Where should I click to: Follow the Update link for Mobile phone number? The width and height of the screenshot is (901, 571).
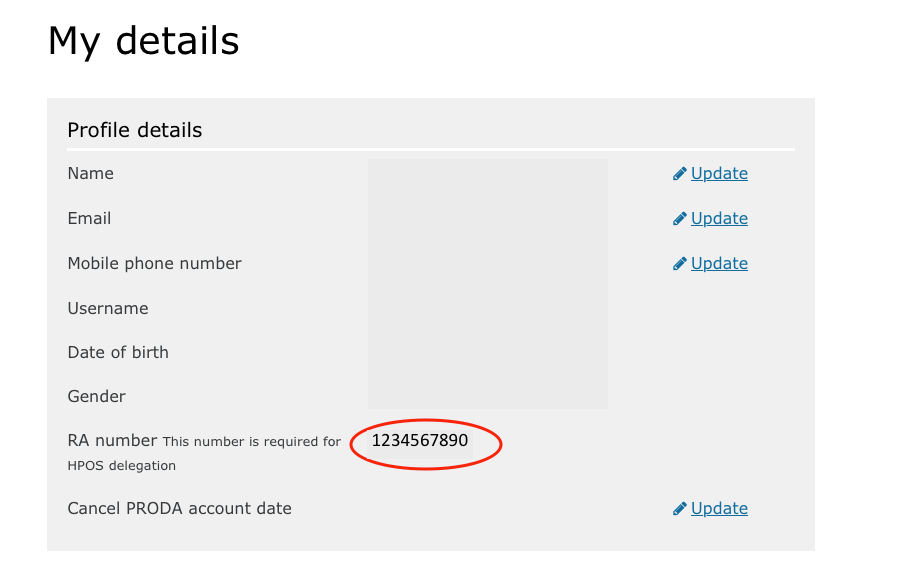coord(719,263)
